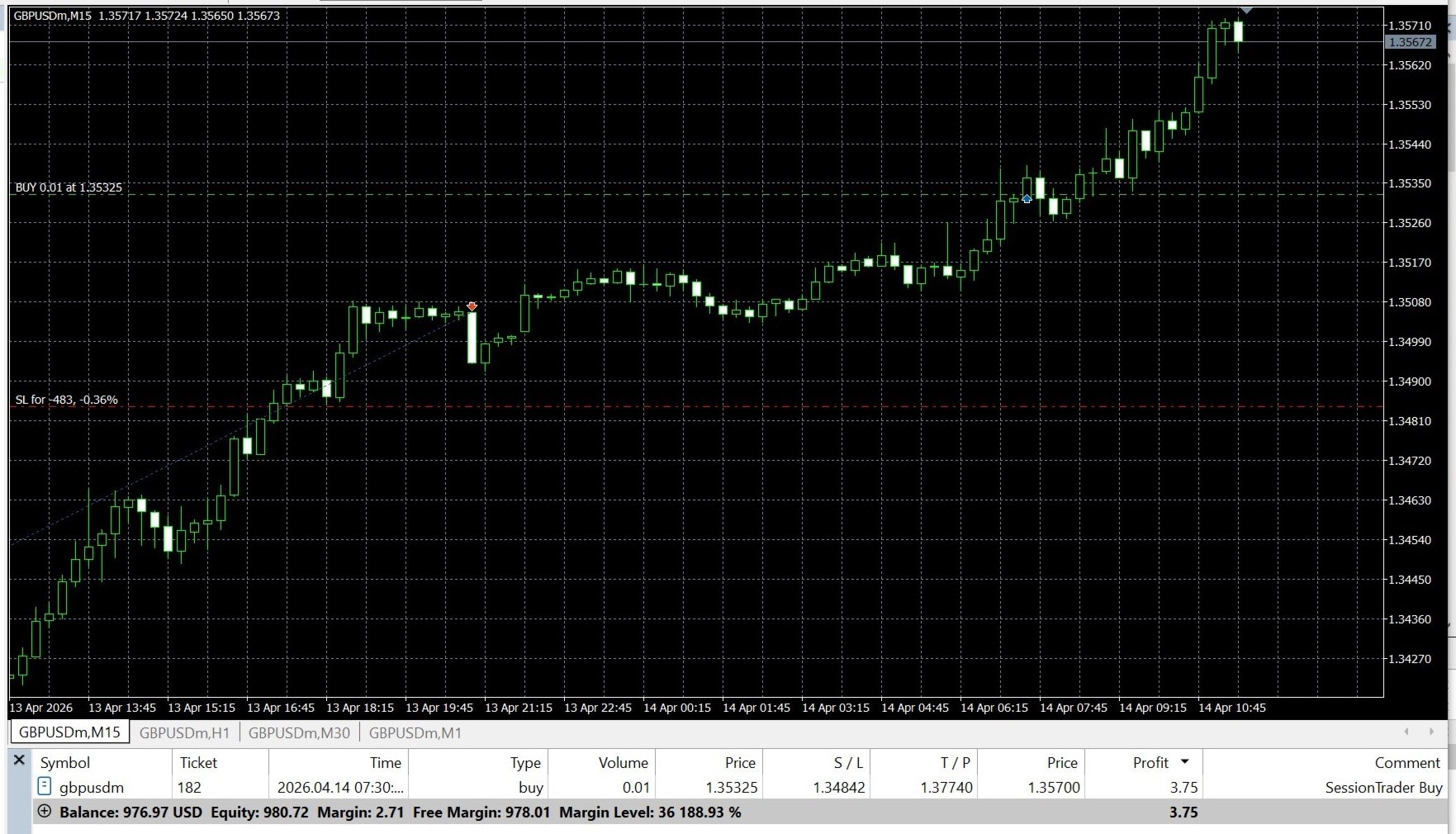Click the order icon beside gbpusdm

tap(45, 787)
